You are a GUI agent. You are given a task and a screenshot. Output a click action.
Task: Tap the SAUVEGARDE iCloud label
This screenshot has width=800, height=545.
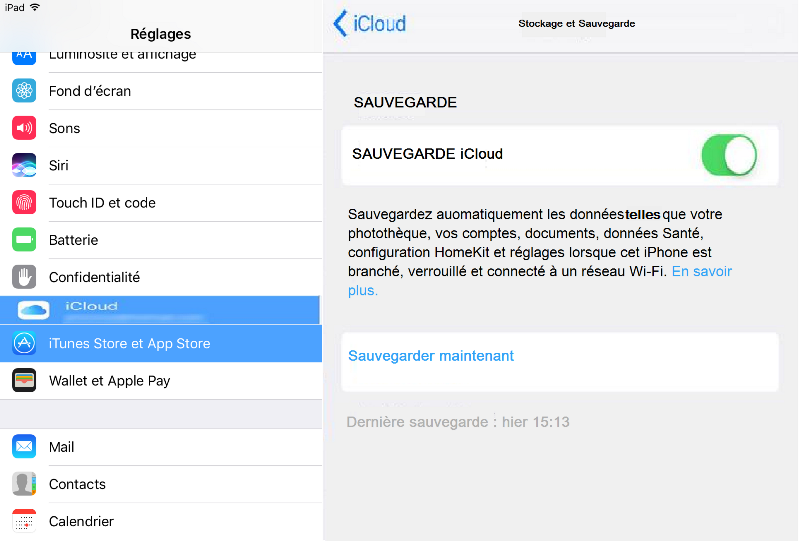(428, 154)
